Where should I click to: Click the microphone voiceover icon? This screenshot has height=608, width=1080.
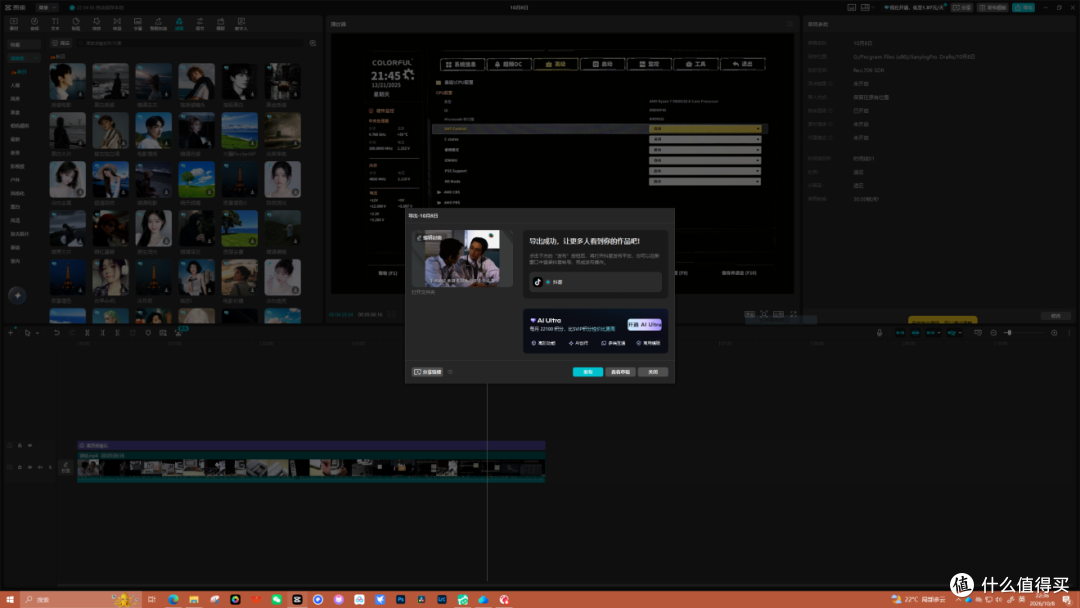click(880, 333)
